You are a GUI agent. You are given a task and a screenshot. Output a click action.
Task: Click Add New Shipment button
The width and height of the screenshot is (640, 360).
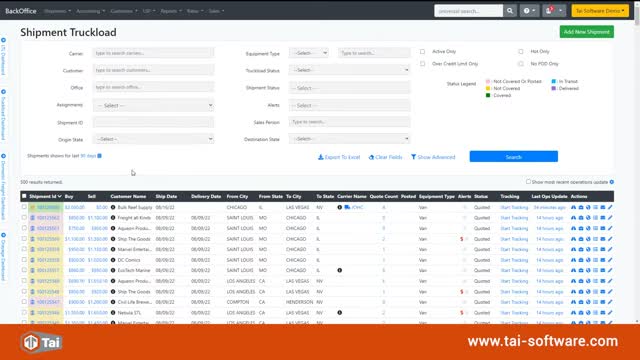point(587,32)
